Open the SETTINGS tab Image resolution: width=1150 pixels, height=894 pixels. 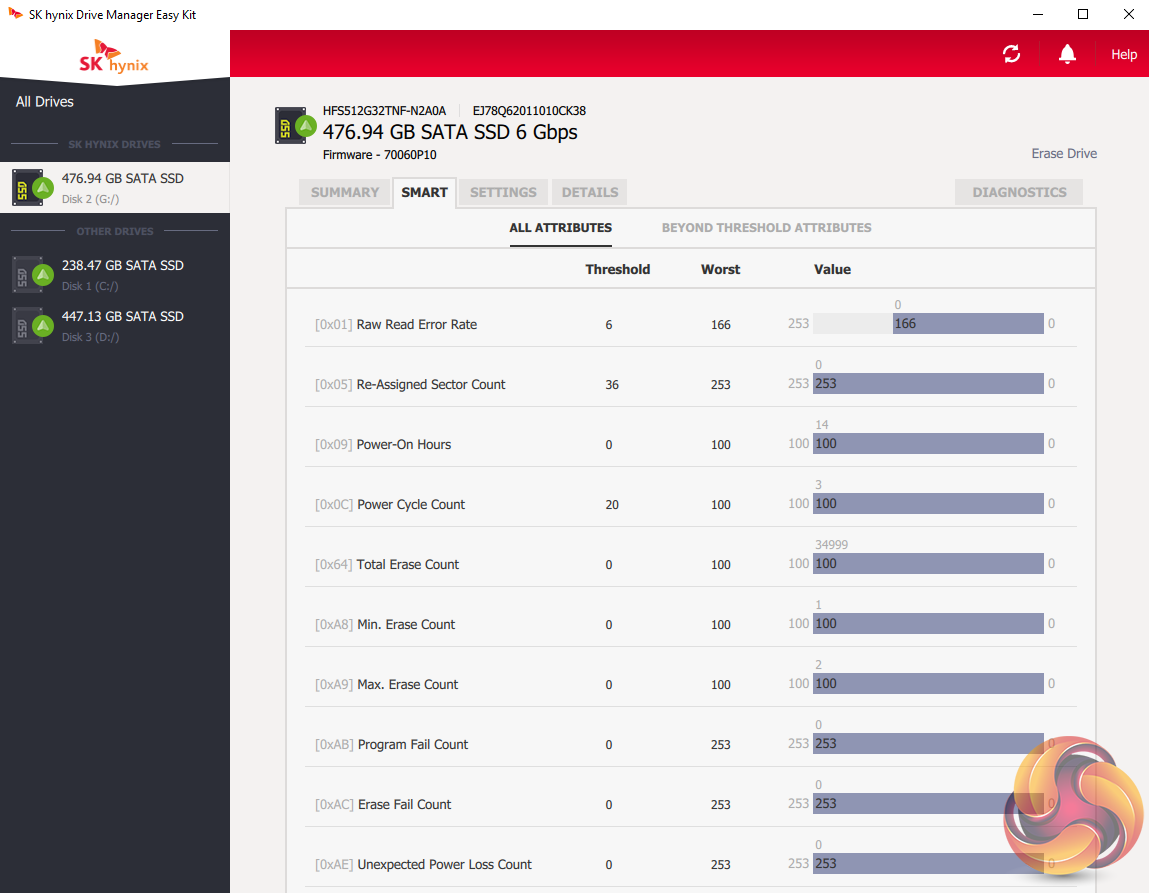pos(503,192)
